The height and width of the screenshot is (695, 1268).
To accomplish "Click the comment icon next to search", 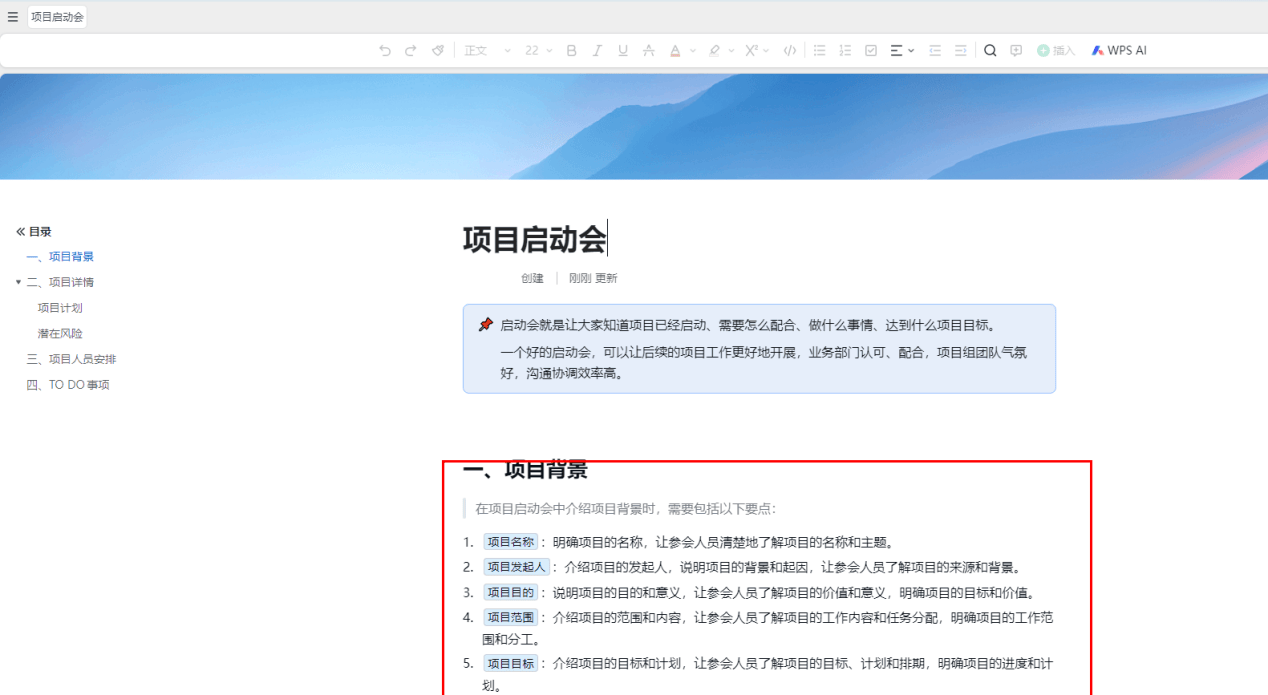I will pyautogui.click(x=1016, y=50).
